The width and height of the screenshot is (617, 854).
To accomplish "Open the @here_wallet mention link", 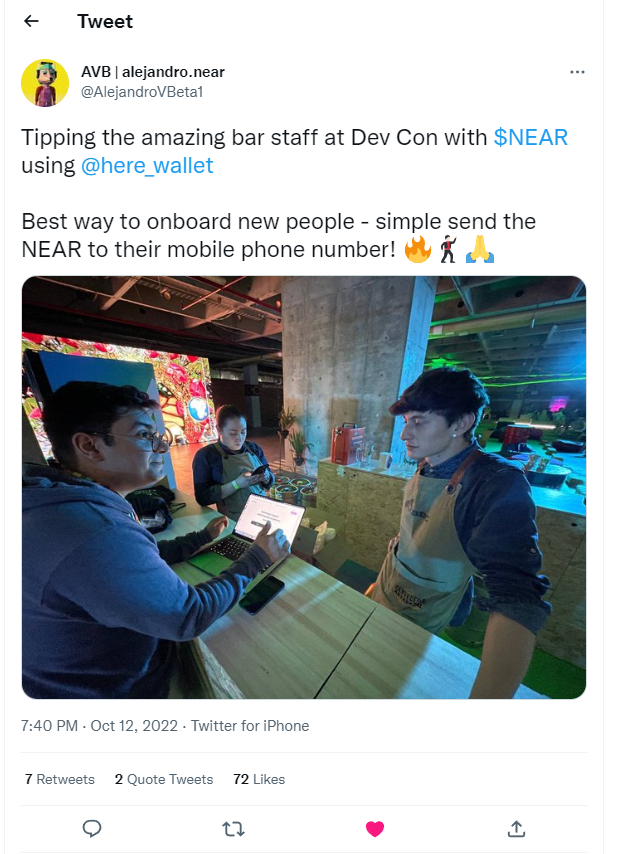I will pos(147,165).
